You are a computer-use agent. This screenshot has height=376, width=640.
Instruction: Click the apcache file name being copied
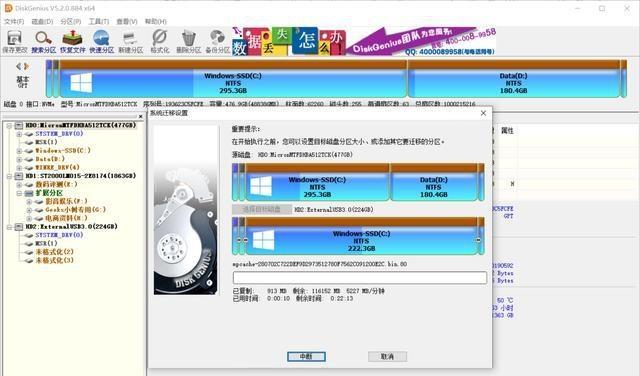(320, 264)
